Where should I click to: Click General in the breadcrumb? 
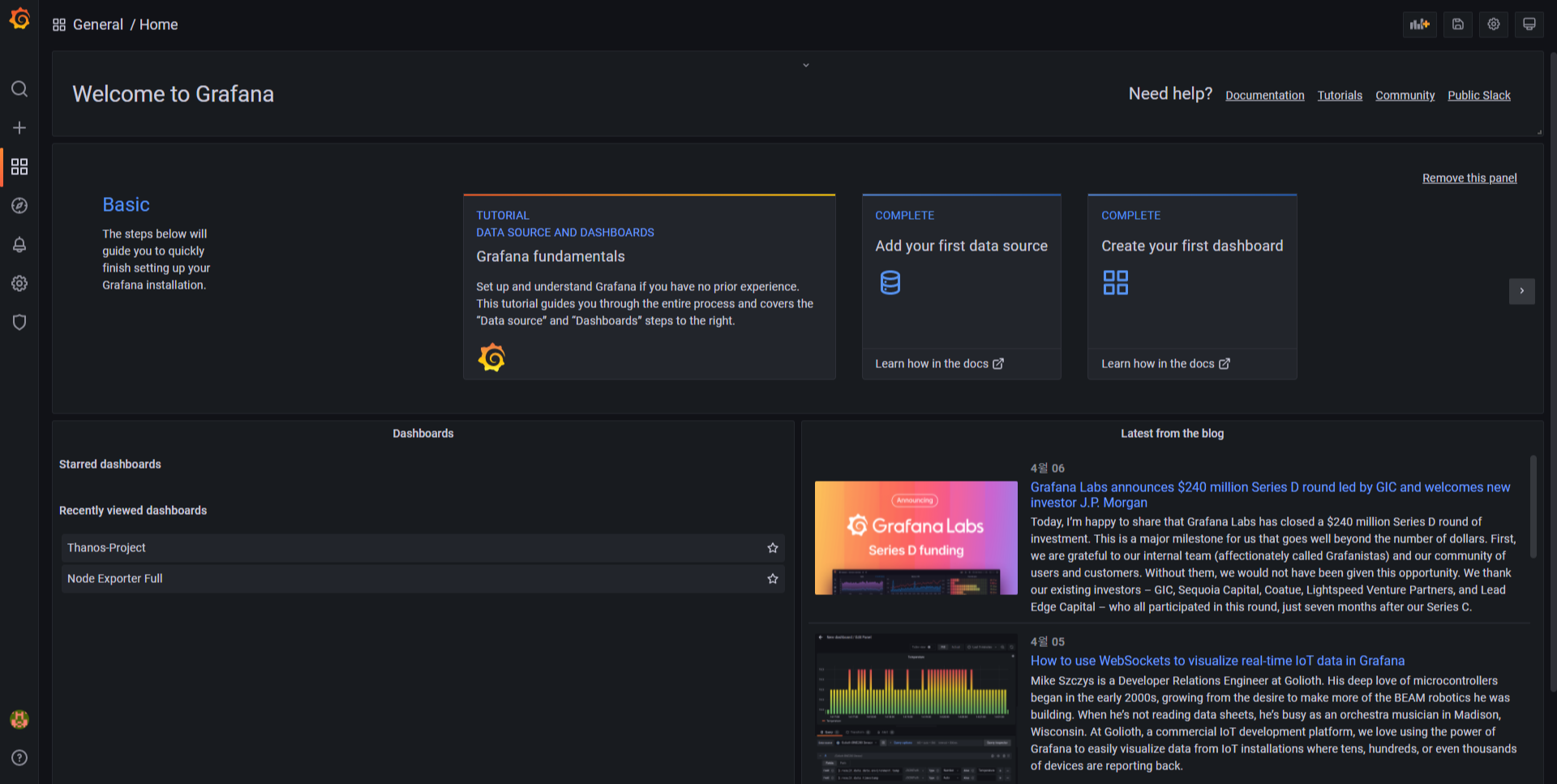(x=98, y=25)
